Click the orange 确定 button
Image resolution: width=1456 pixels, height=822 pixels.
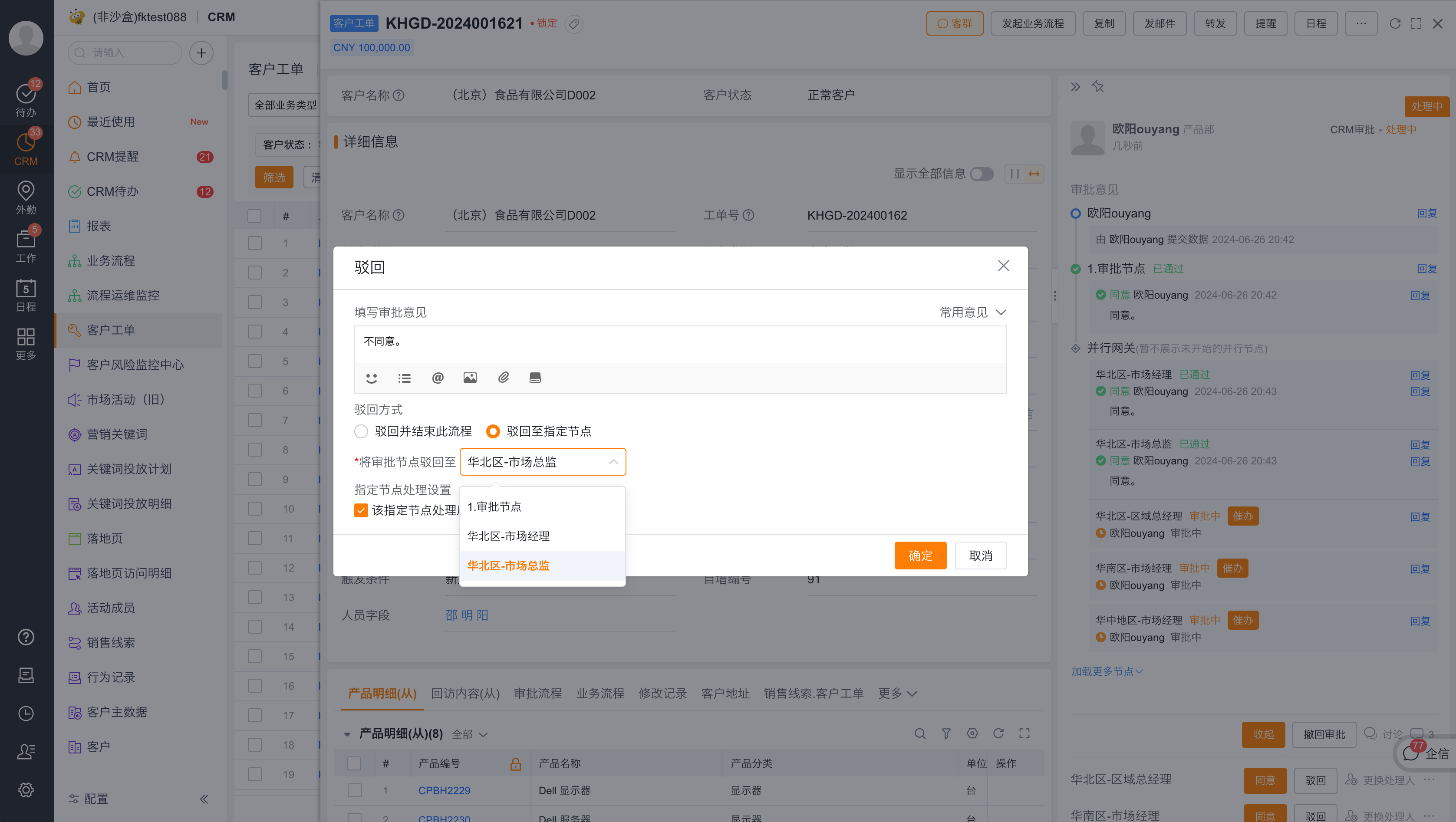920,556
